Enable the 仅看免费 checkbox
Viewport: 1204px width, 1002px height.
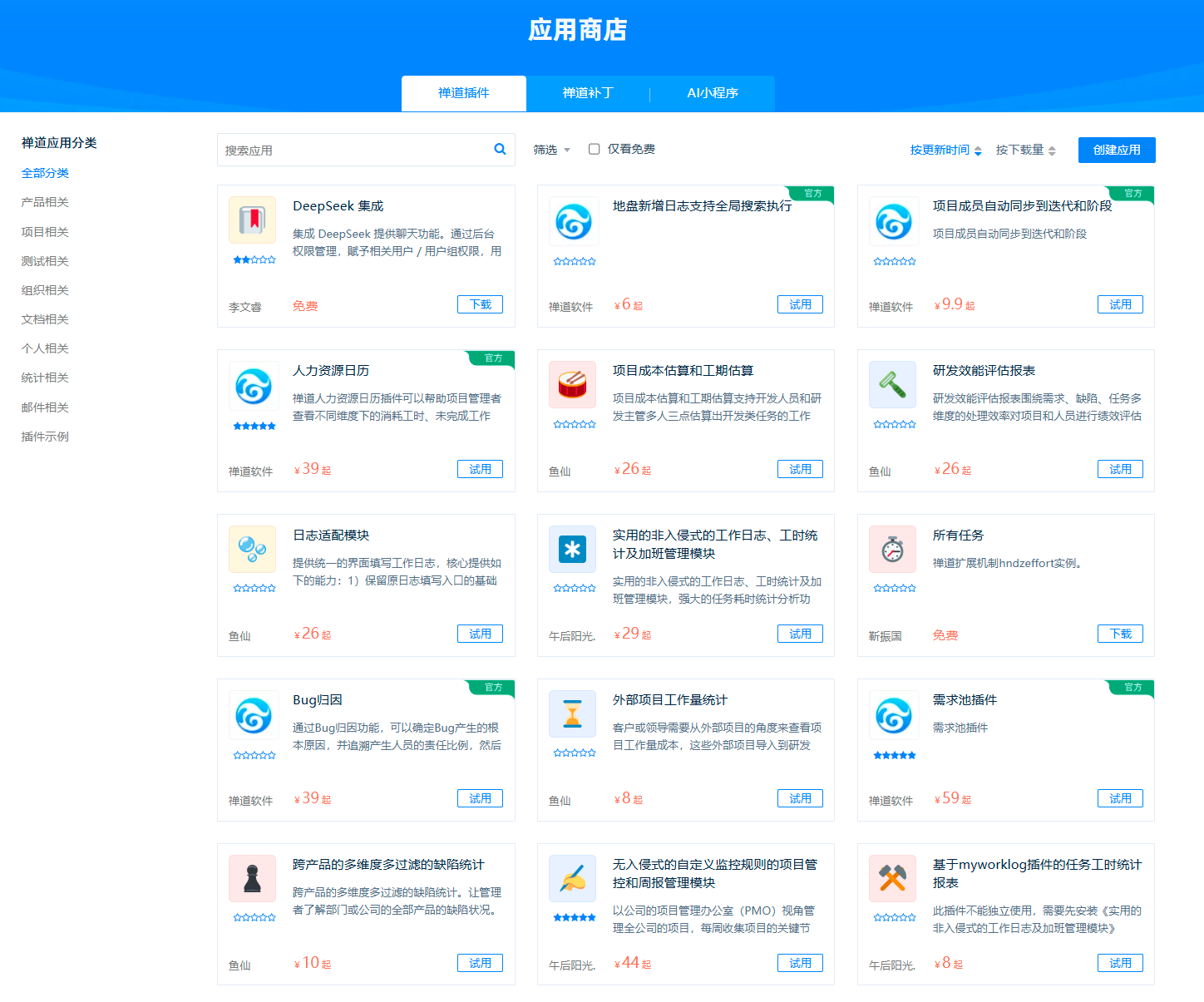click(594, 149)
